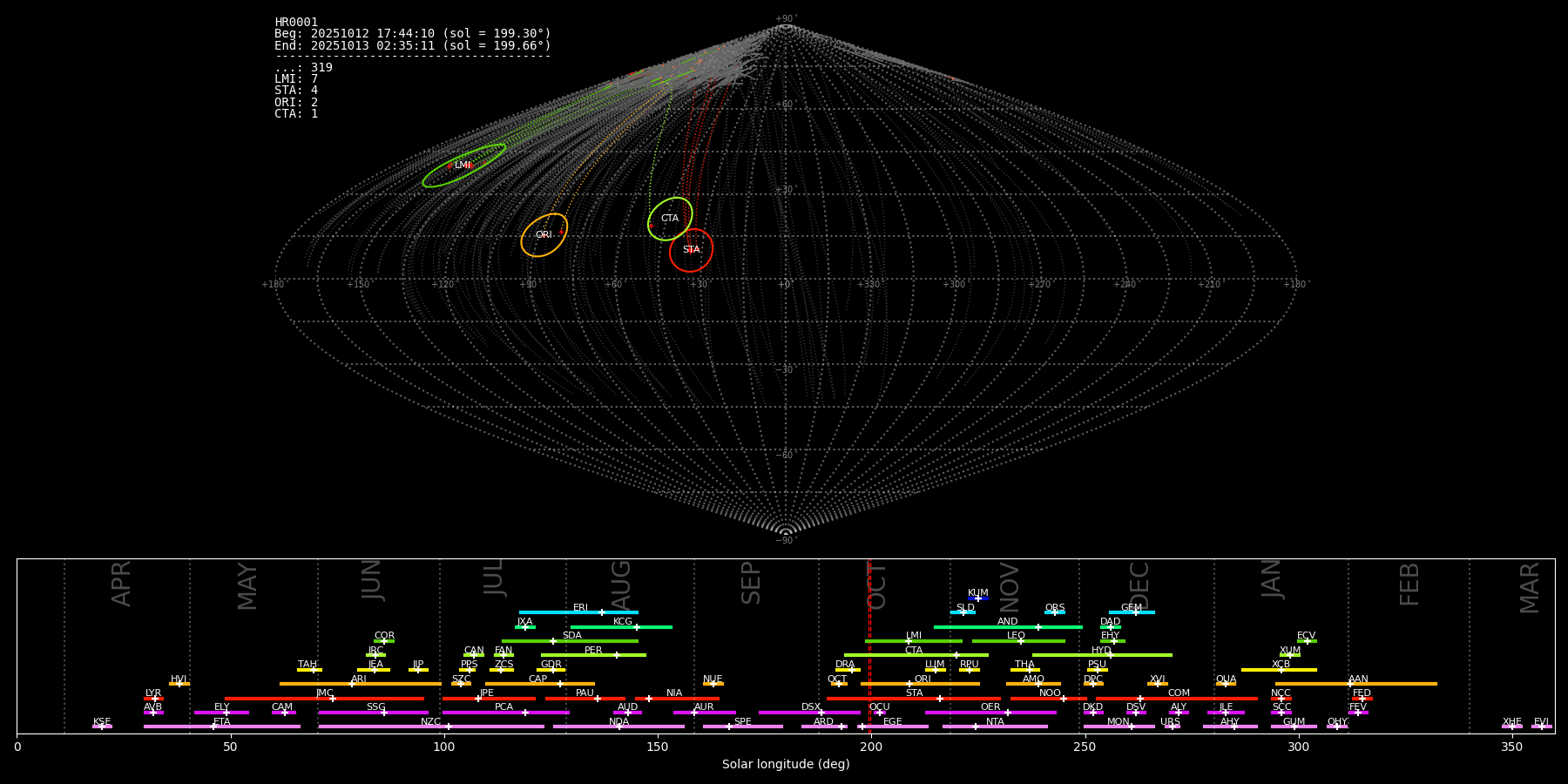
Task: Click the red COM shower bar
Action: point(1177,698)
